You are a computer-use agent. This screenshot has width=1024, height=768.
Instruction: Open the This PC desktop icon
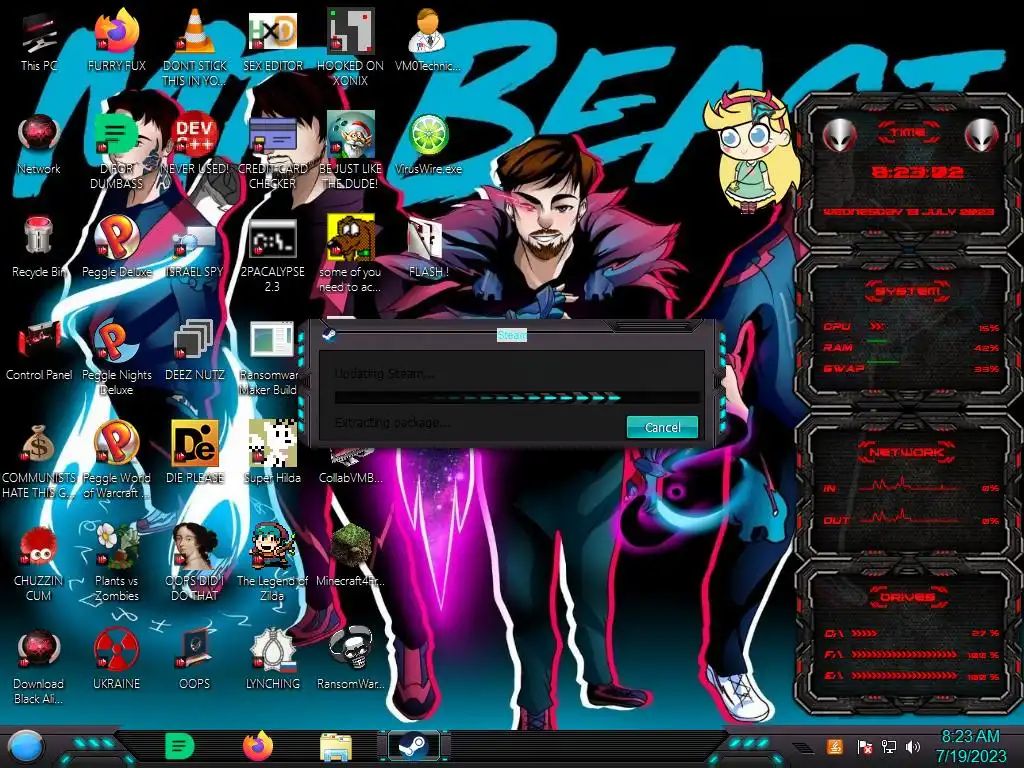point(39,42)
